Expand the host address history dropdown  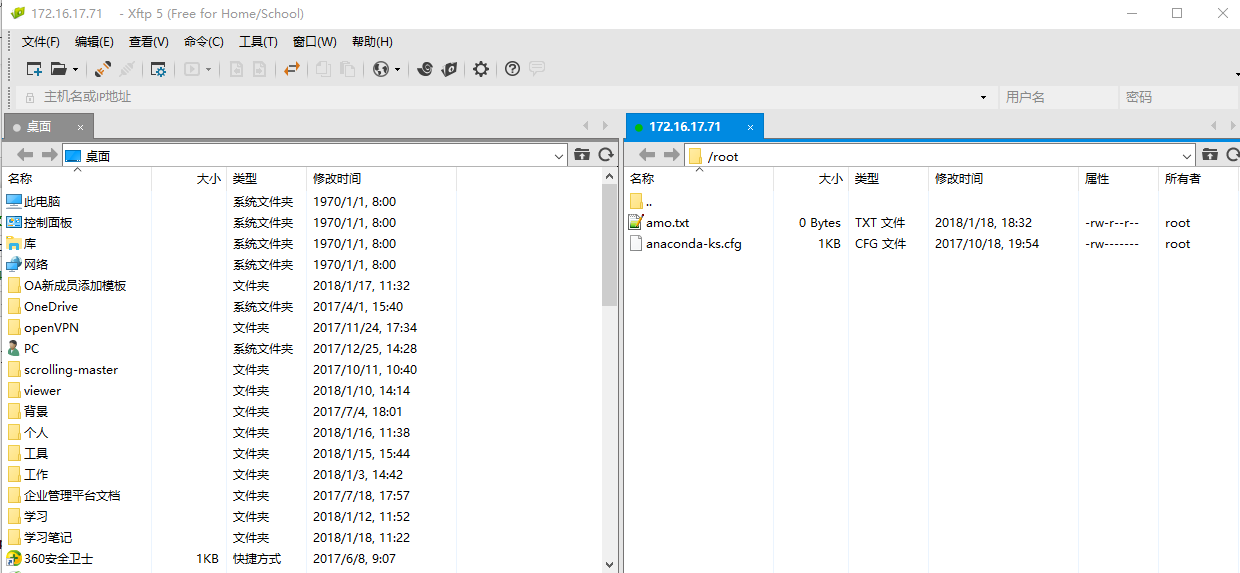pyautogui.click(x=985, y=97)
